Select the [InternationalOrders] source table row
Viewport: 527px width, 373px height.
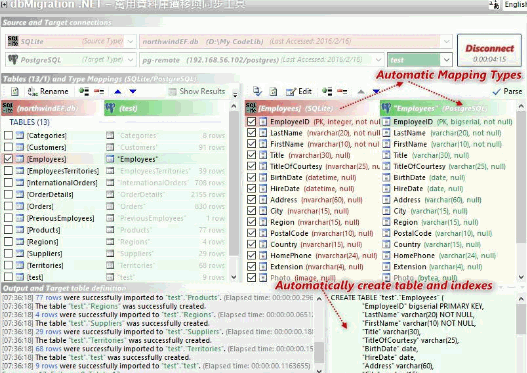tap(52, 183)
